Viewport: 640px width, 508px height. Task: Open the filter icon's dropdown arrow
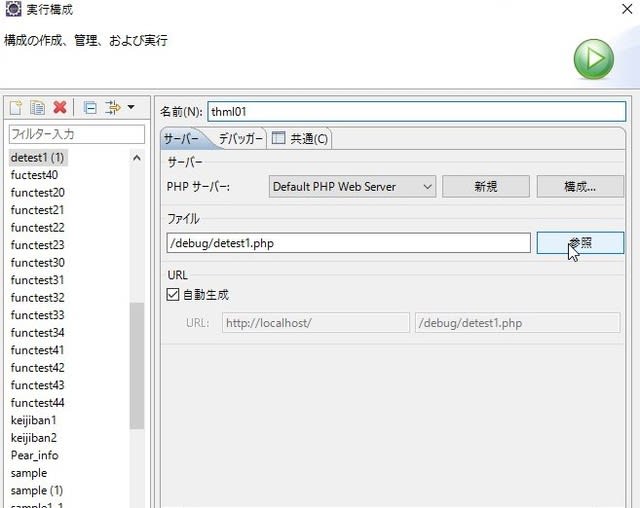coord(131,107)
